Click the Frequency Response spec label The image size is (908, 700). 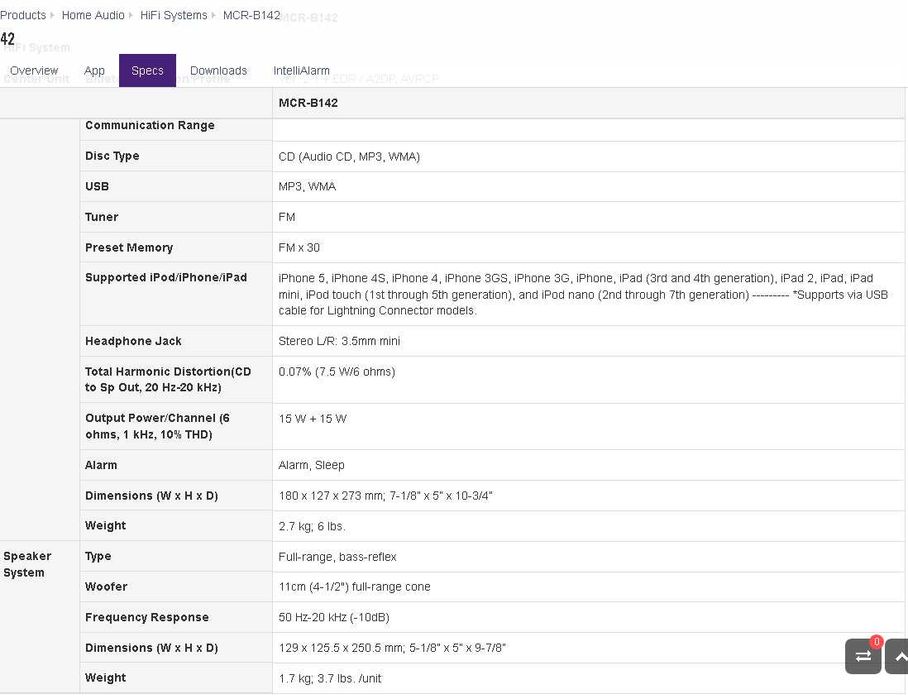(147, 618)
